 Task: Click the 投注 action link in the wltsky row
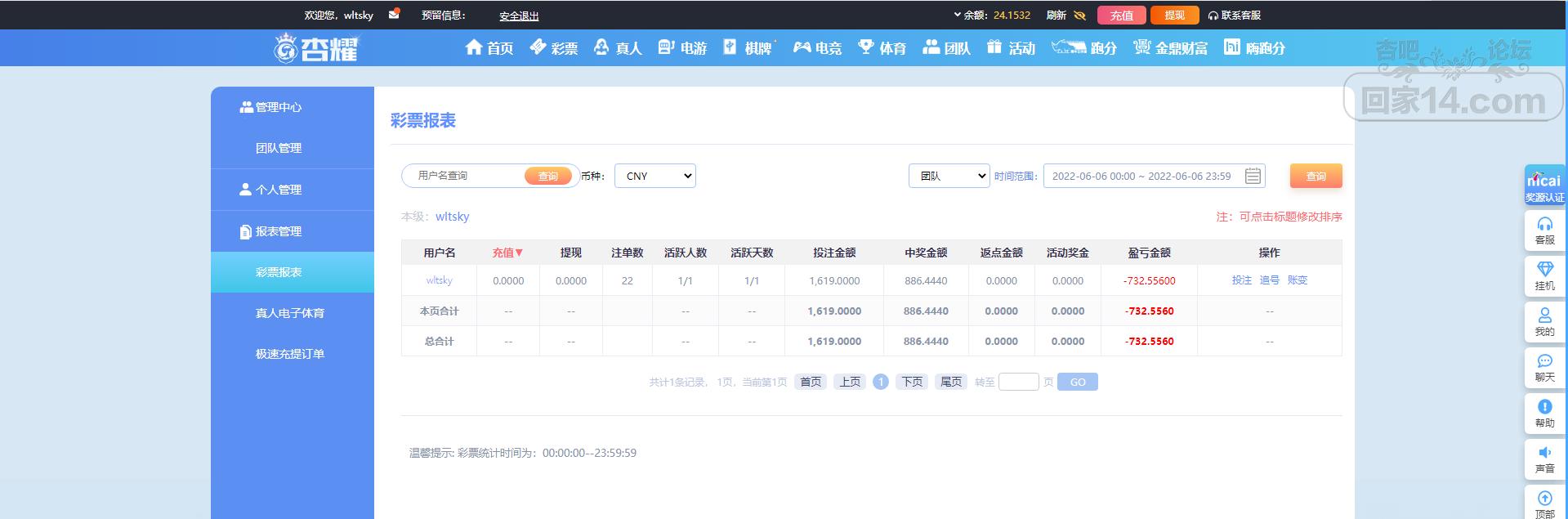[x=1242, y=280]
